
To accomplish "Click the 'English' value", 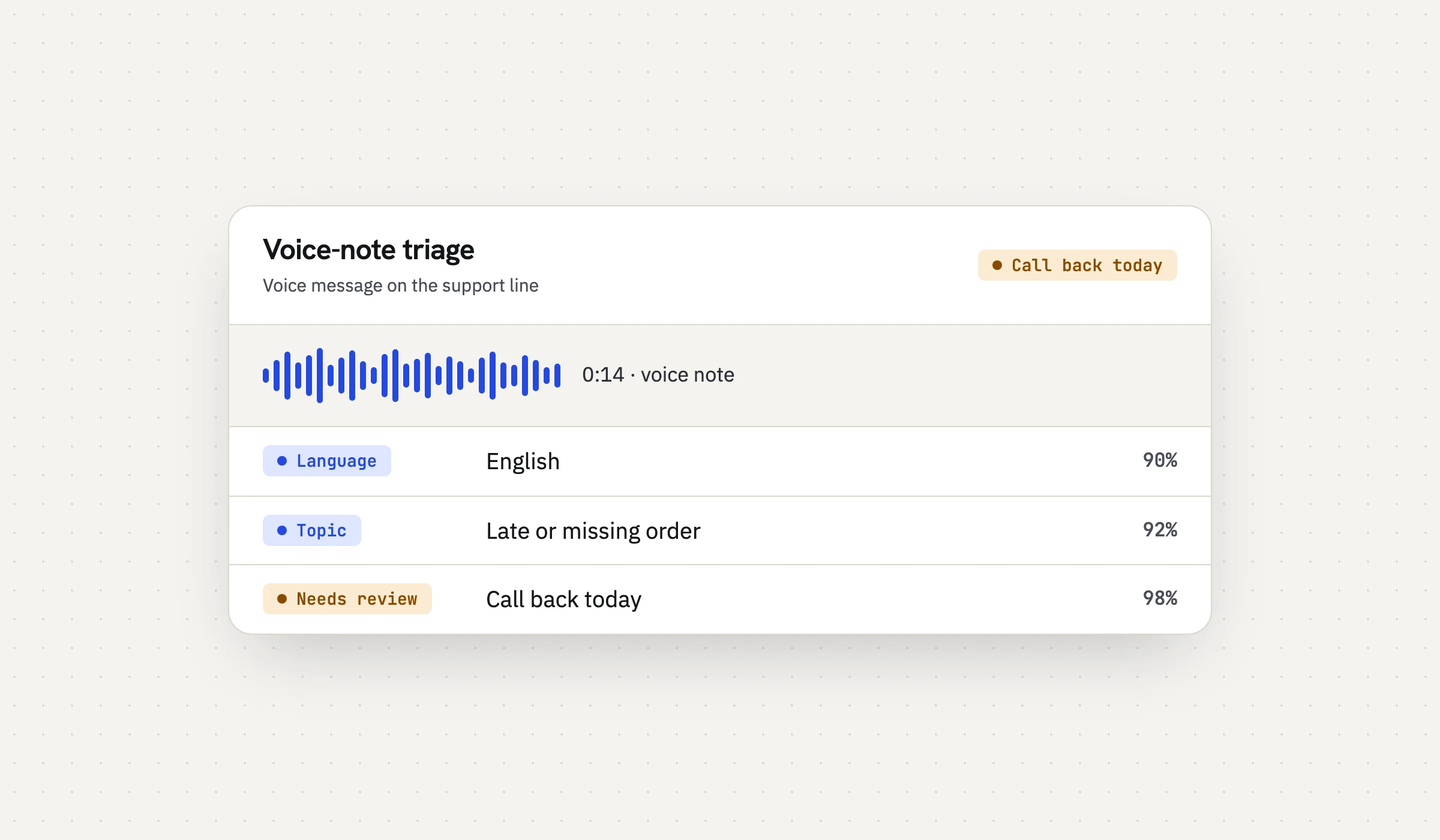I will click(x=523, y=462).
